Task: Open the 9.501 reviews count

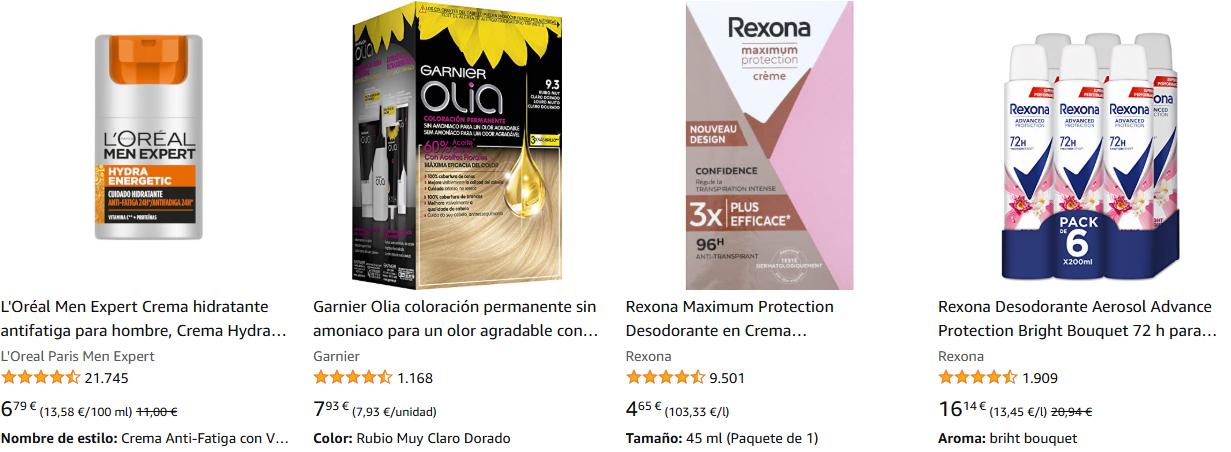Action: pos(727,378)
